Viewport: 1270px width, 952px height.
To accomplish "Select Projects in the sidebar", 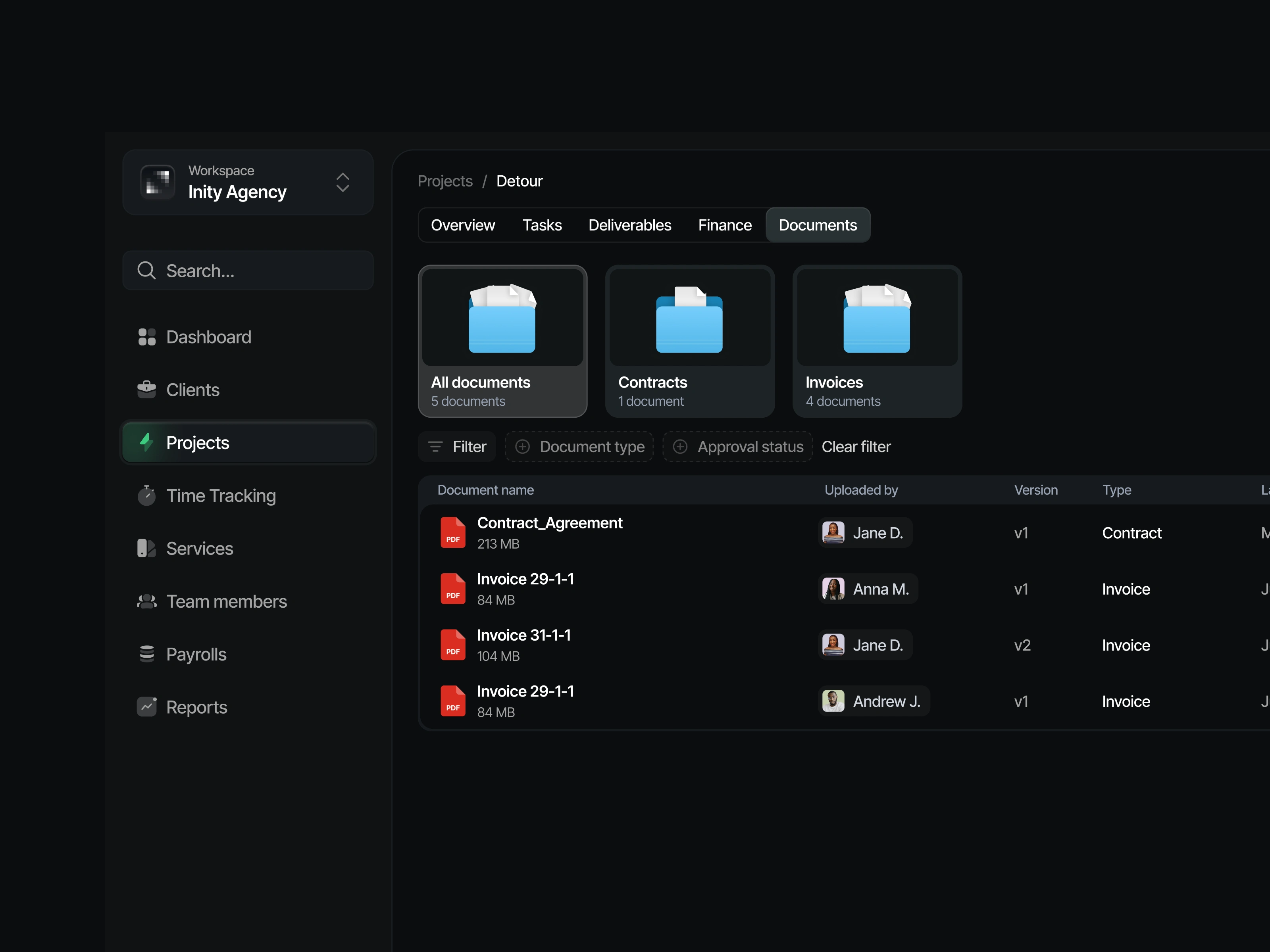I will tap(248, 442).
